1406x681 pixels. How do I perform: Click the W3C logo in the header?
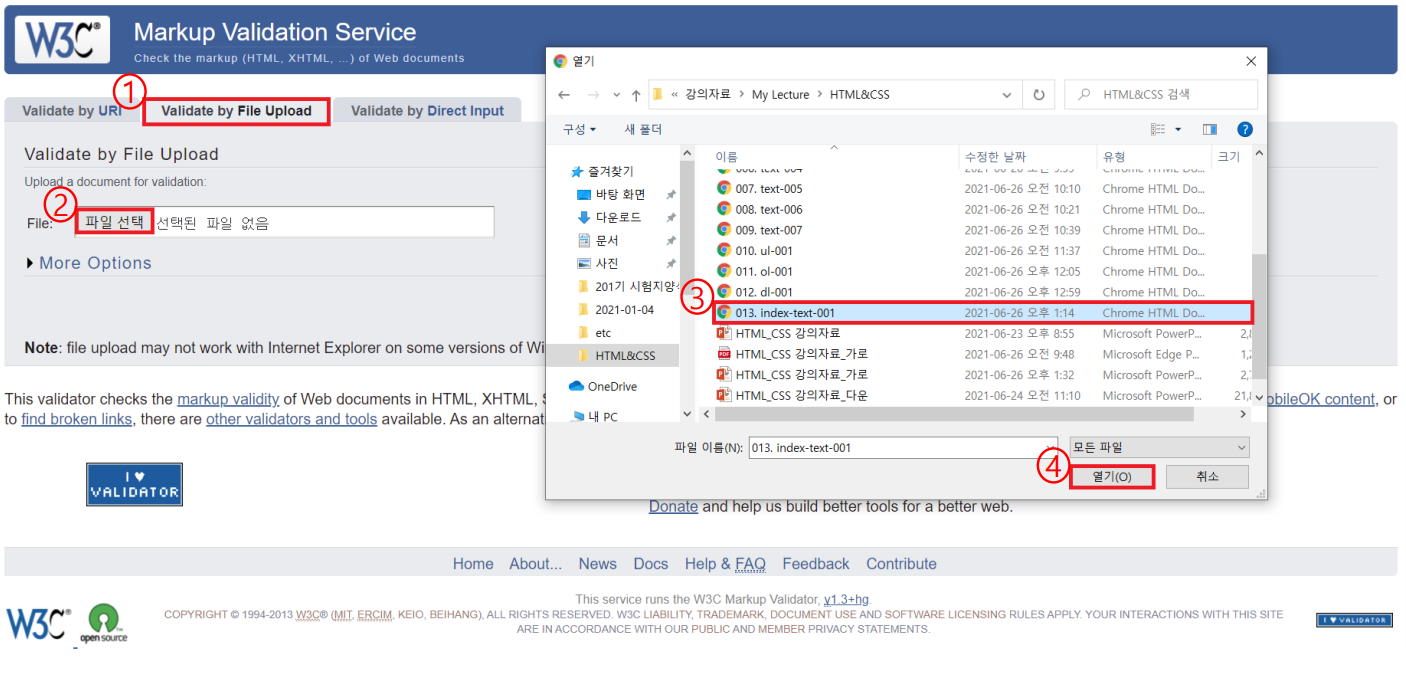click(62, 40)
